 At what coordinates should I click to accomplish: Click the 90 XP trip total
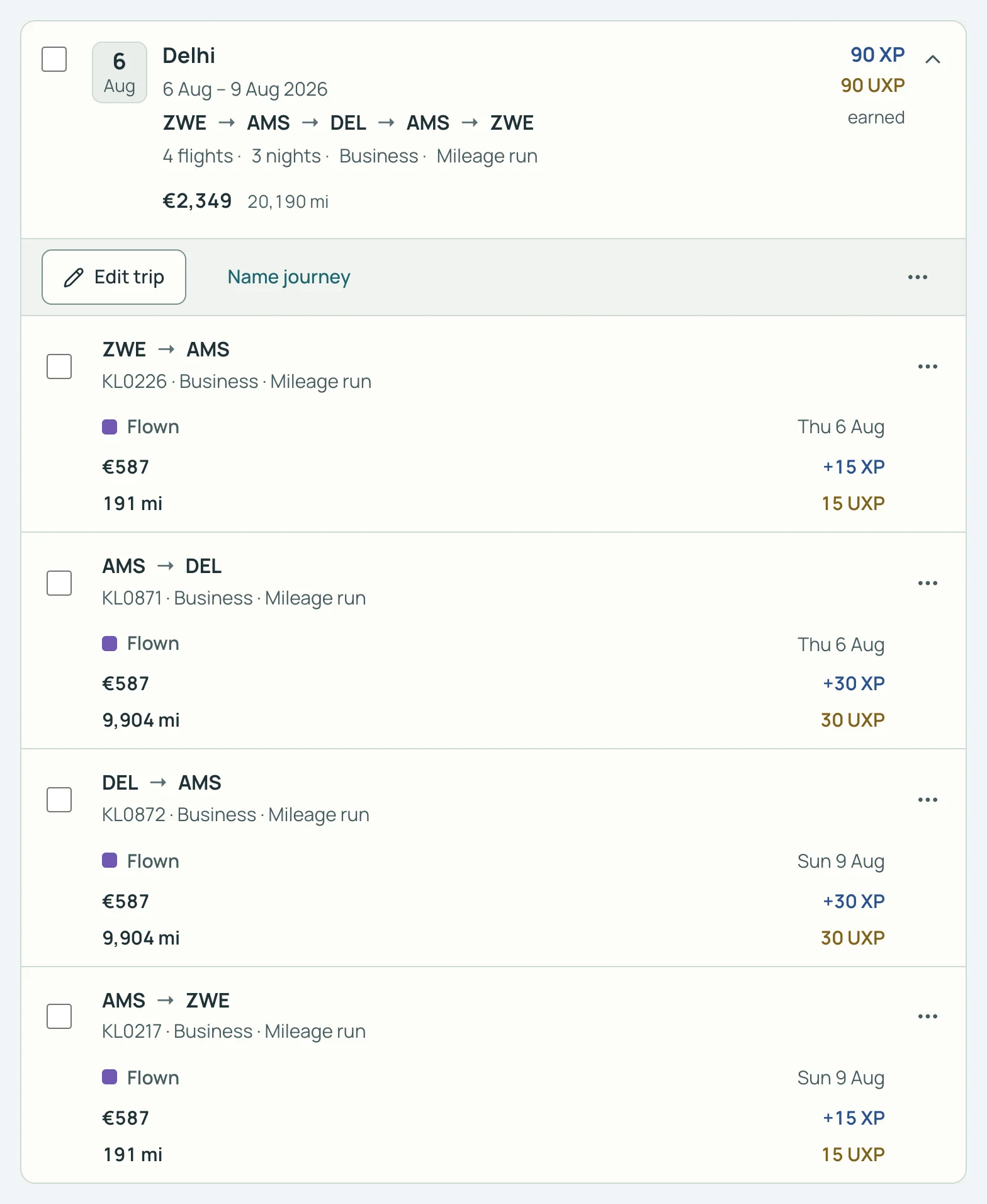(877, 55)
